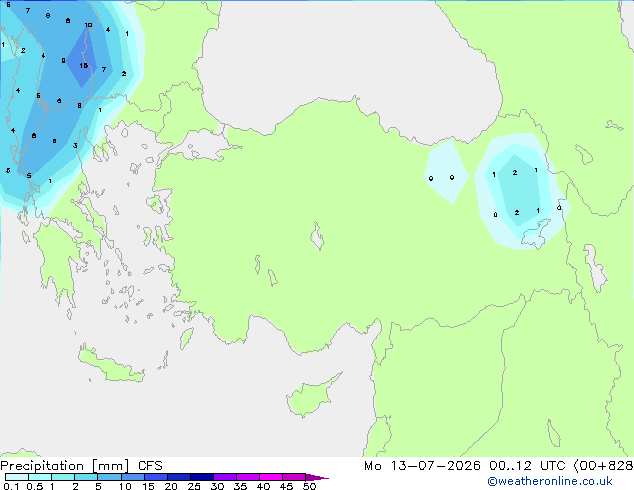Click the legend label '50'
The image size is (634, 490).
(x=310, y=486)
